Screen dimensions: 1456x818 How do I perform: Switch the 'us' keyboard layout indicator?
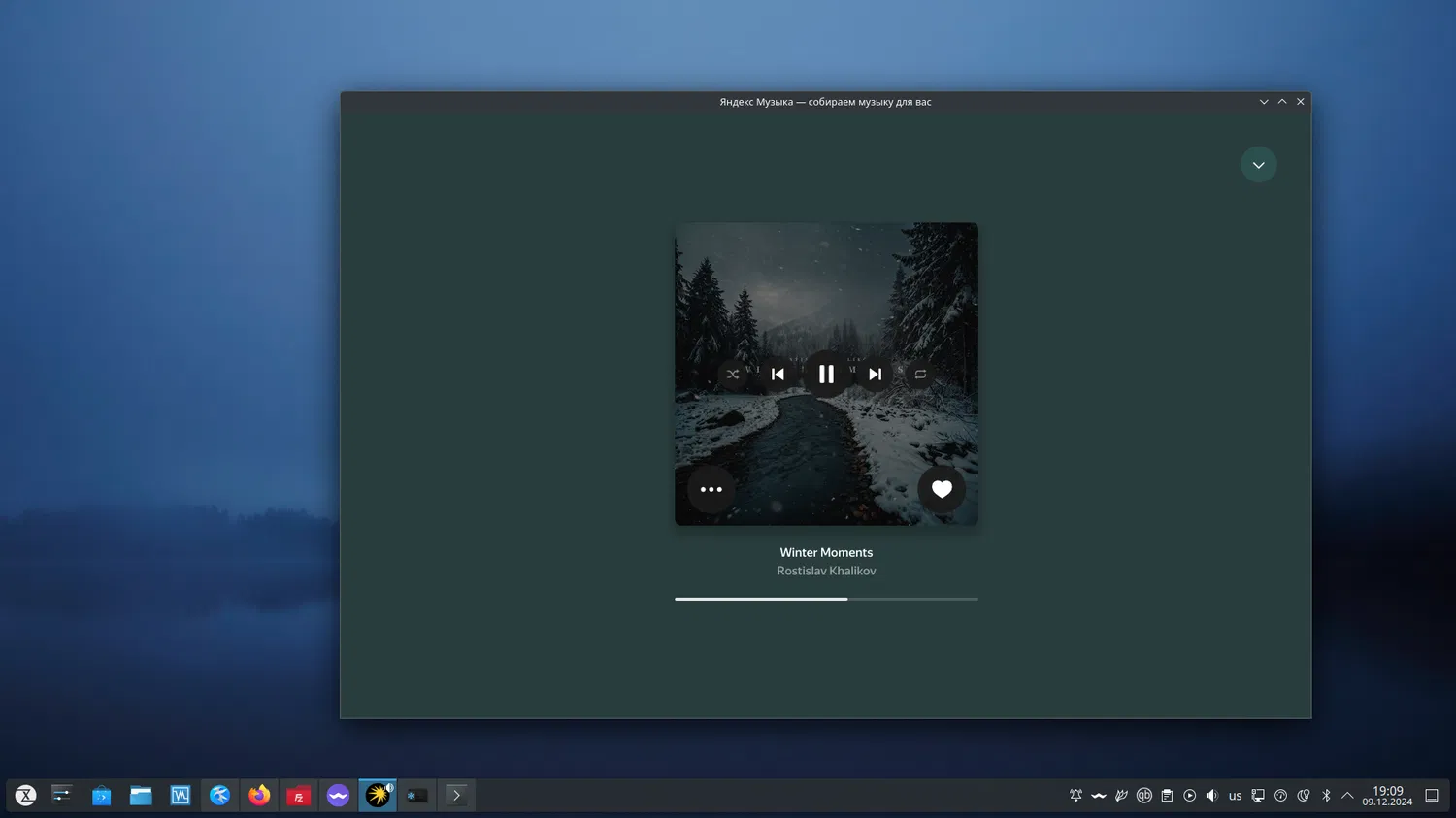click(x=1235, y=796)
